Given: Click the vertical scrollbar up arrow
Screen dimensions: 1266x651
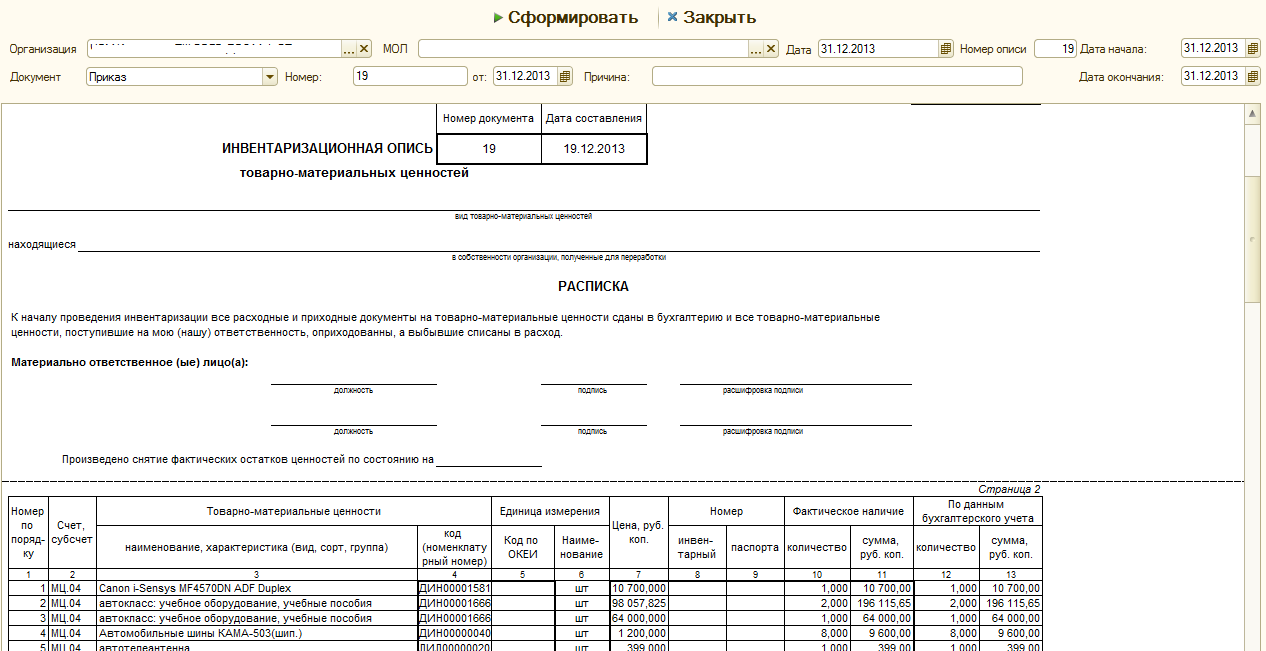Looking at the screenshot, I should point(1253,115).
